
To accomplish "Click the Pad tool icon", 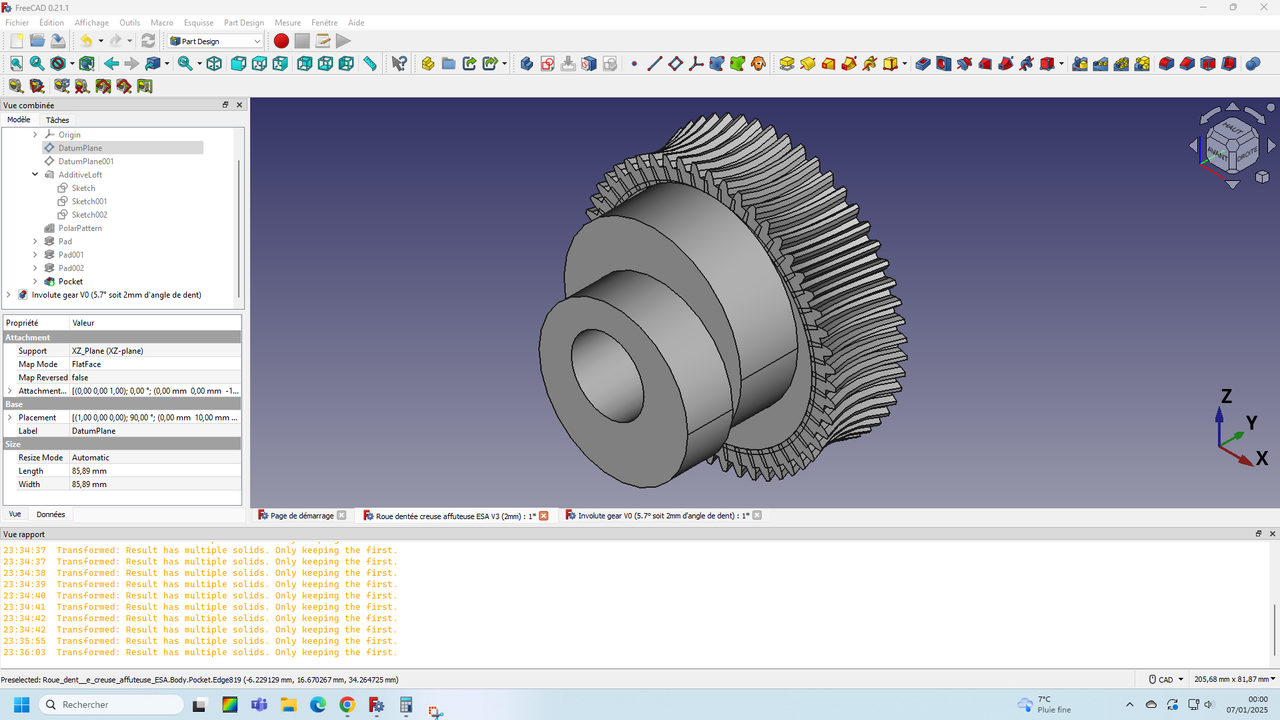I will point(787,64).
